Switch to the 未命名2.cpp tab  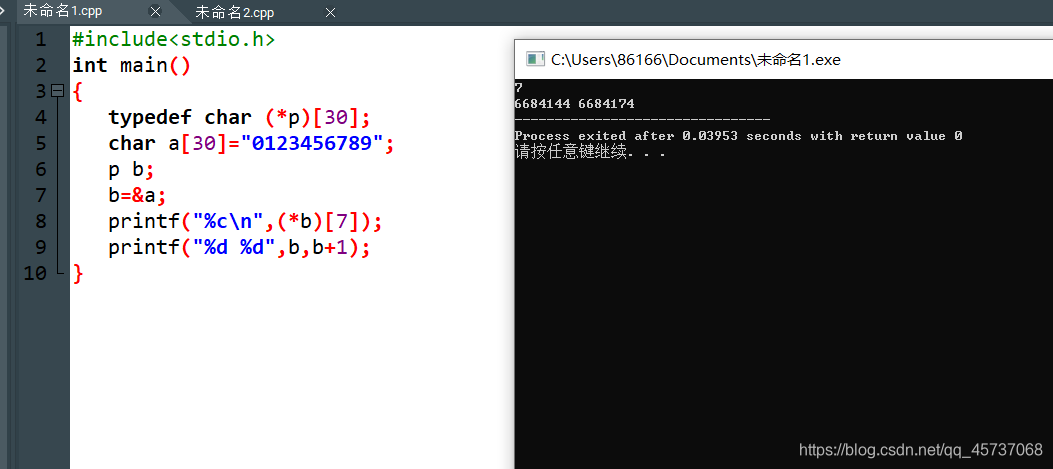point(234,13)
